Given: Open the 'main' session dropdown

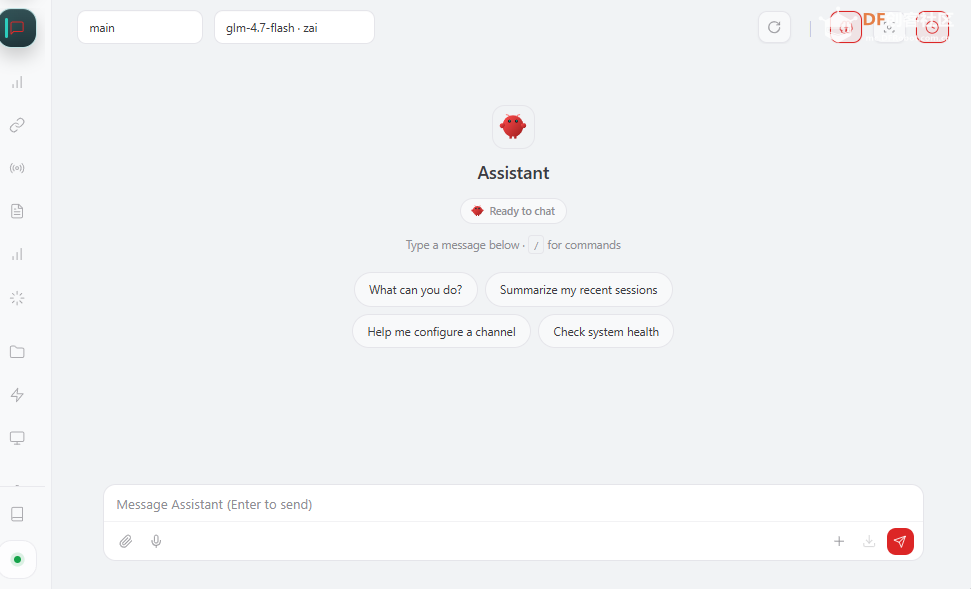Looking at the screenshot, I should [140, 28].
